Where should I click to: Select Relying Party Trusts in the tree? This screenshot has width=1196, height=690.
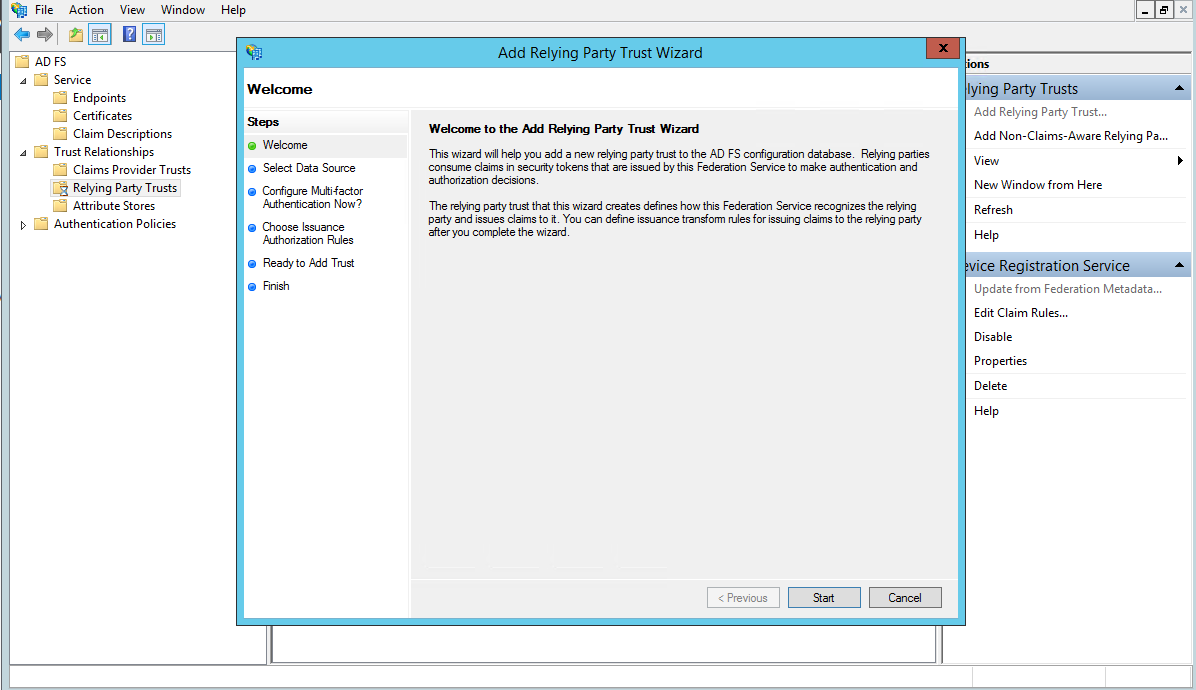pos(125,188)
